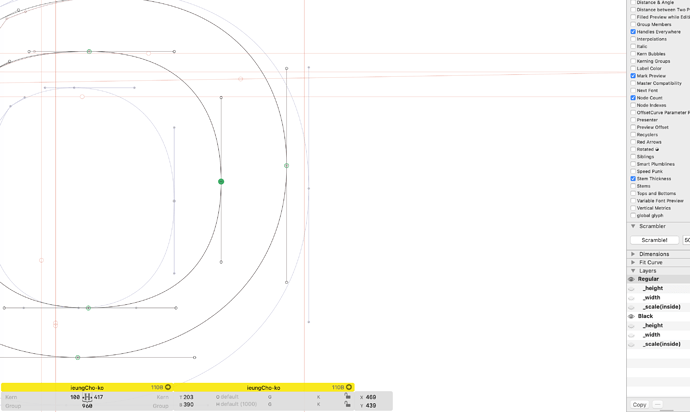Show the _scale(inside) layer under Regular
Screen dimensions: 690x412
coord(631,307)
